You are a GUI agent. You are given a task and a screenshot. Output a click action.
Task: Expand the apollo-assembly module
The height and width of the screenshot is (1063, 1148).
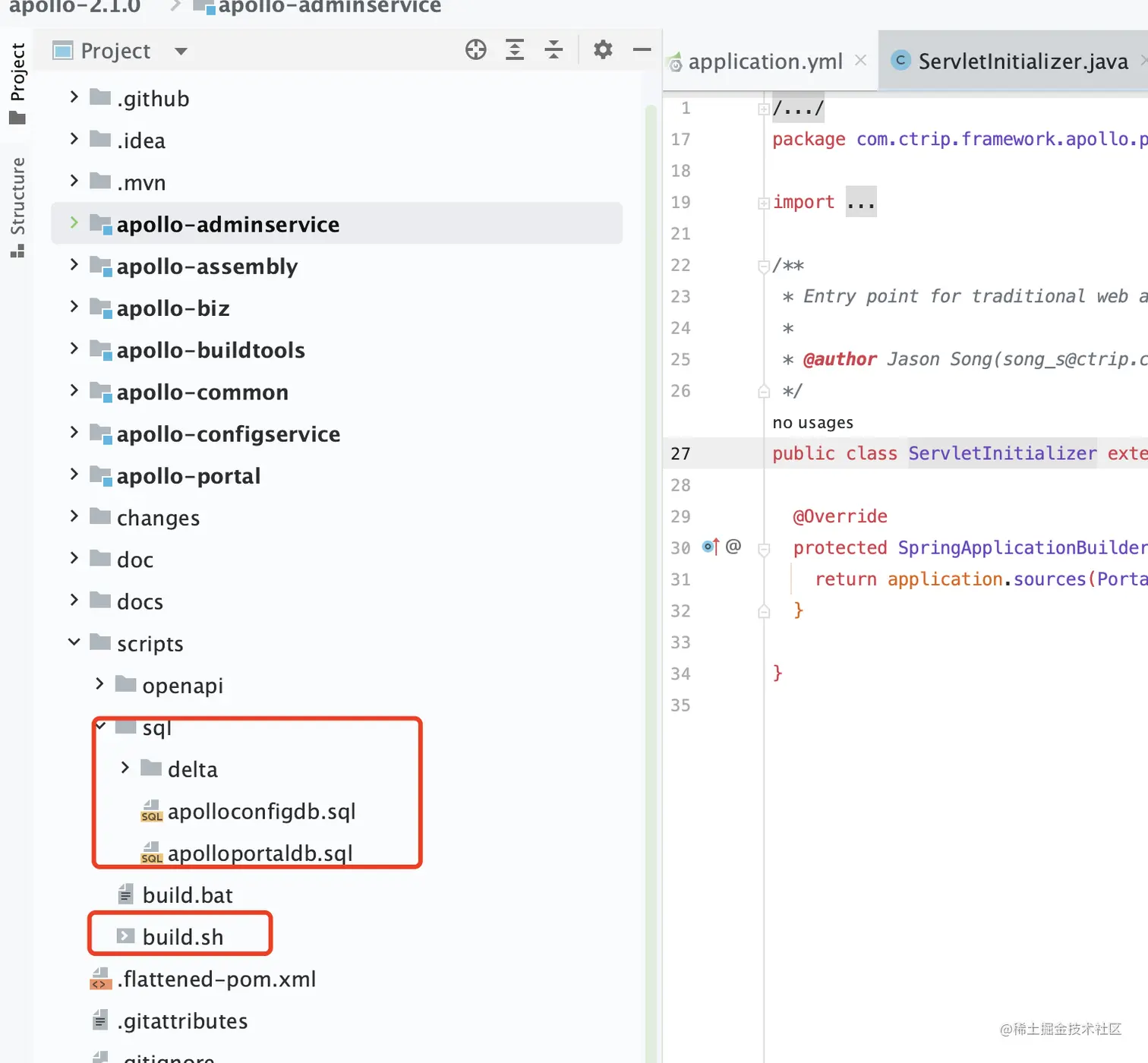coord(74,264)
